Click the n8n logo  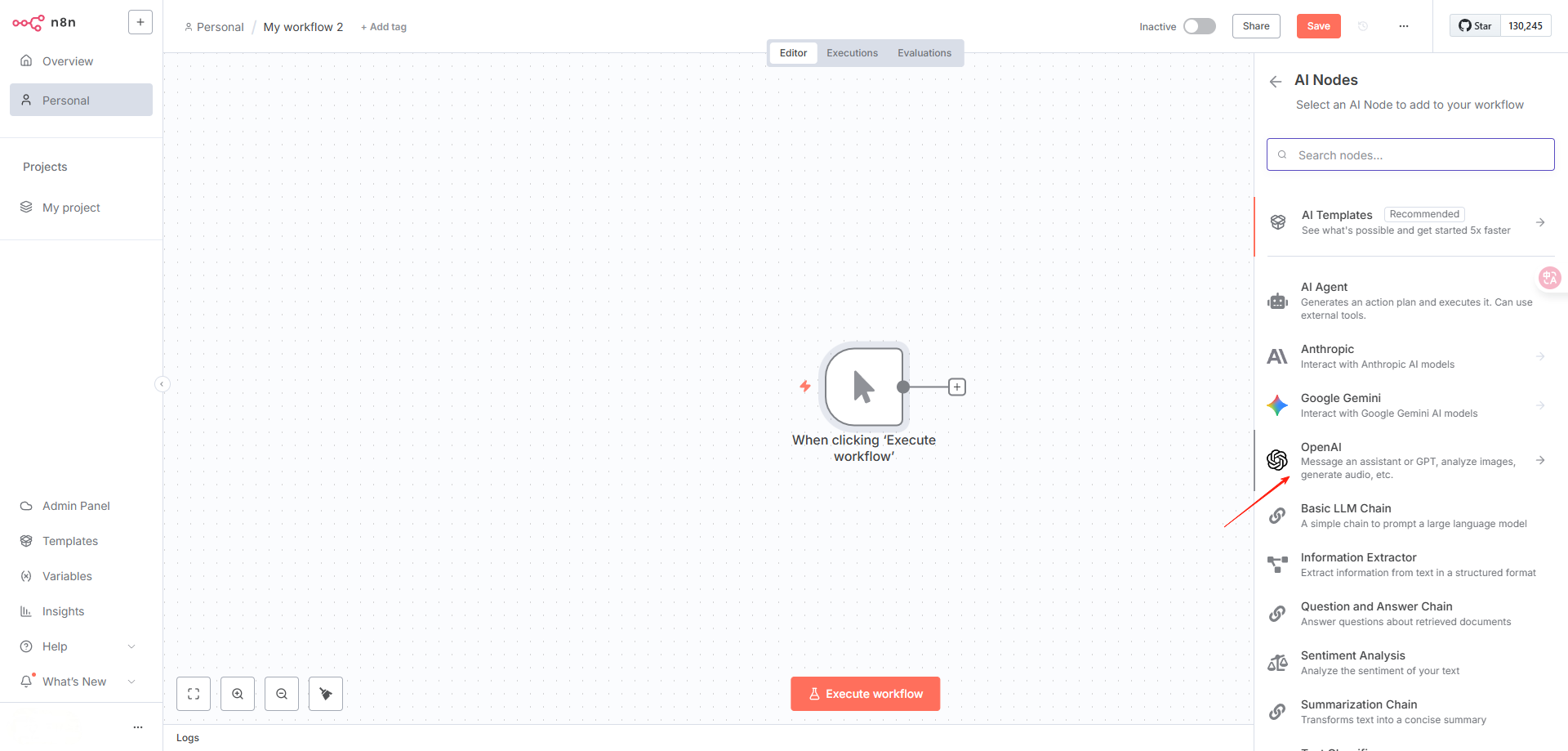44,23
